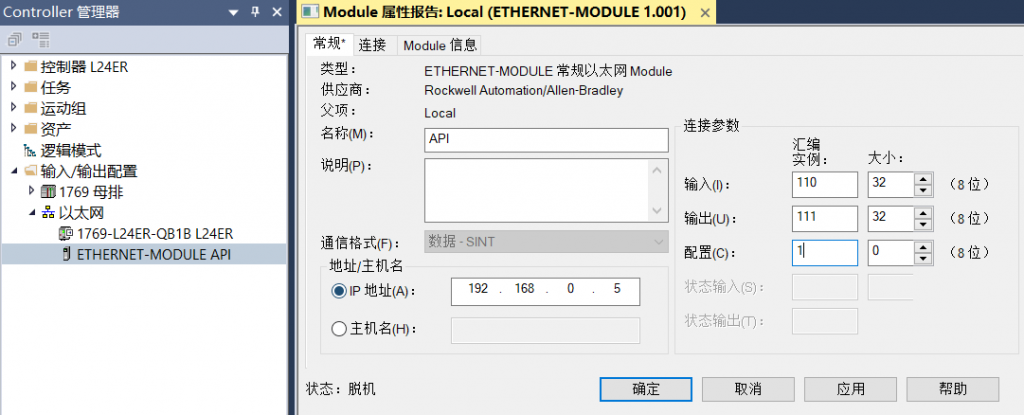Screen dimensions: 1024x415
Task: Select the 主机名 radio button
Action: [x=339, y=329]
